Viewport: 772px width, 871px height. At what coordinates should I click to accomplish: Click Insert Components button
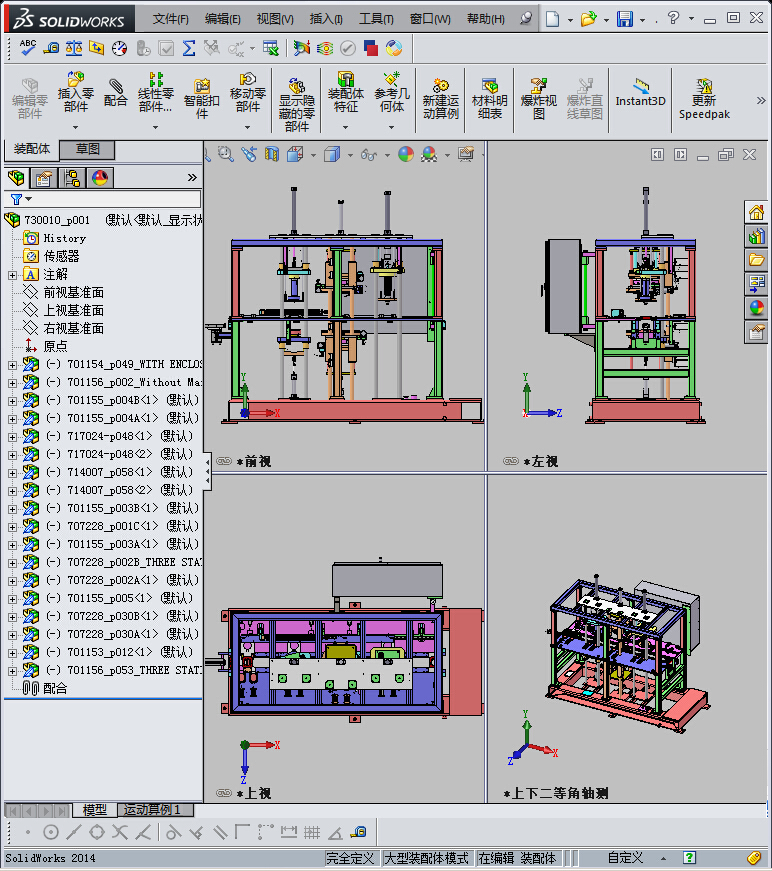76,92
